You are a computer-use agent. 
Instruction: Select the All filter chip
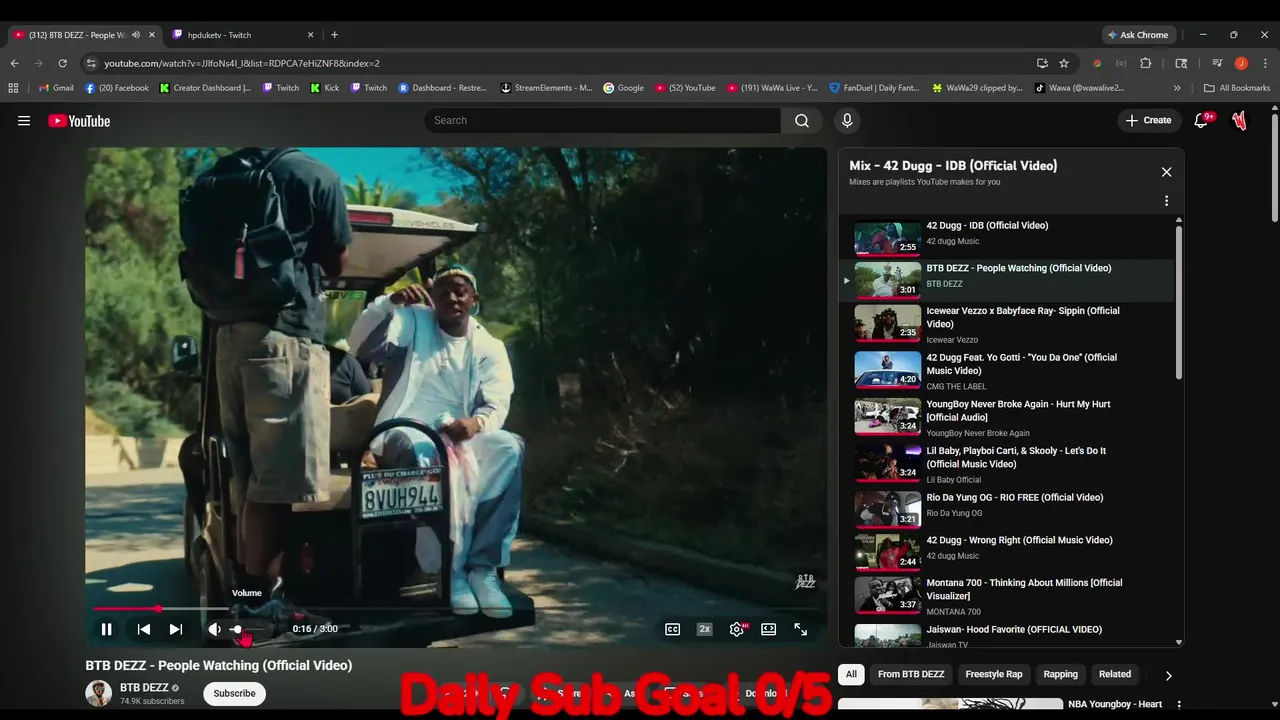point(851,674)
